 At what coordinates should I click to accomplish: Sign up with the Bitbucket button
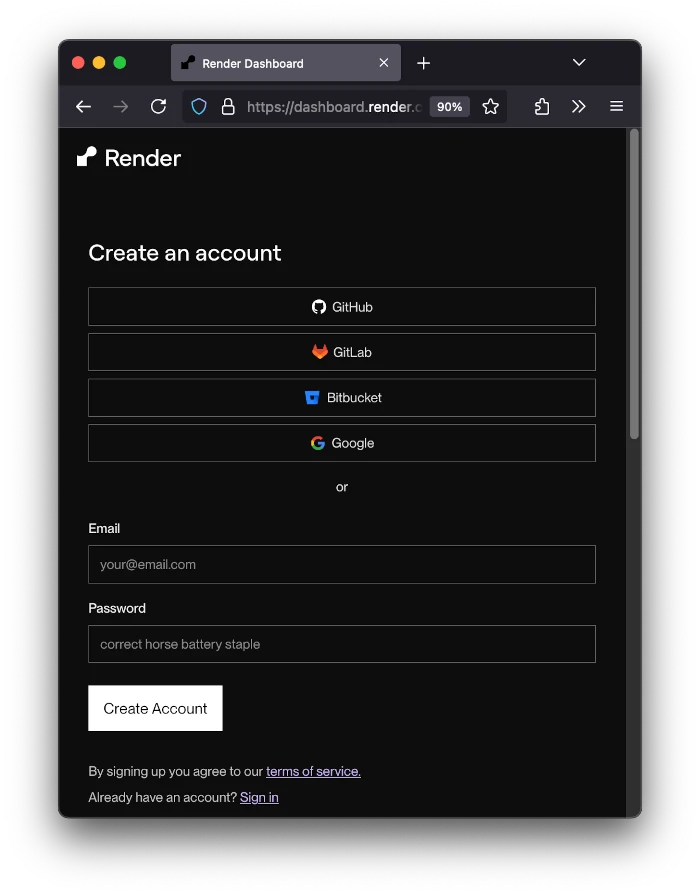(x=341, y=398)
